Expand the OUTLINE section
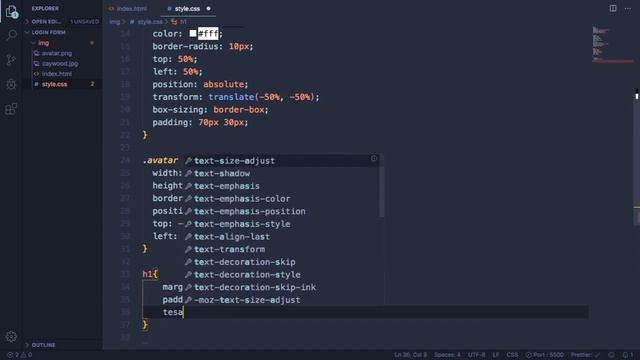The height and width of the screenshot is (360, 640). (61, 345)
